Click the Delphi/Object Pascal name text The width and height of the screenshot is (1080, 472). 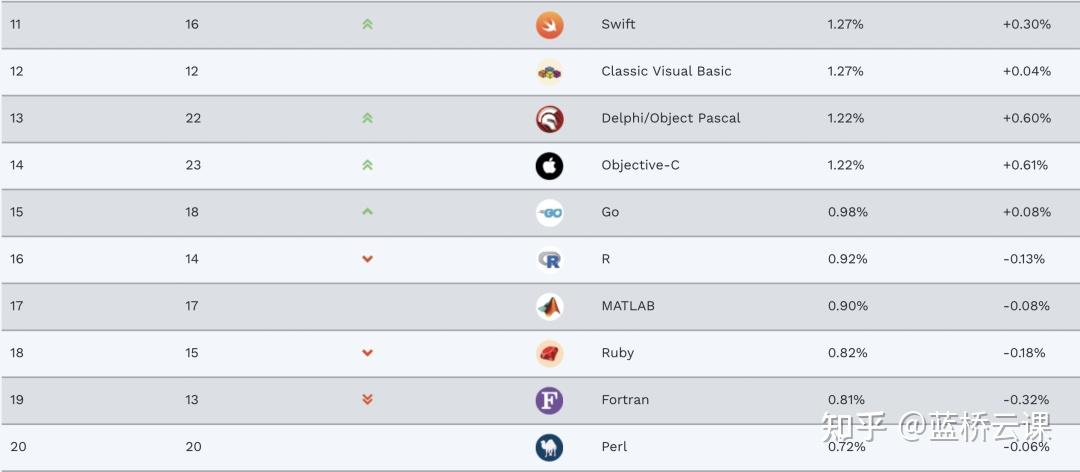[671, 118]
